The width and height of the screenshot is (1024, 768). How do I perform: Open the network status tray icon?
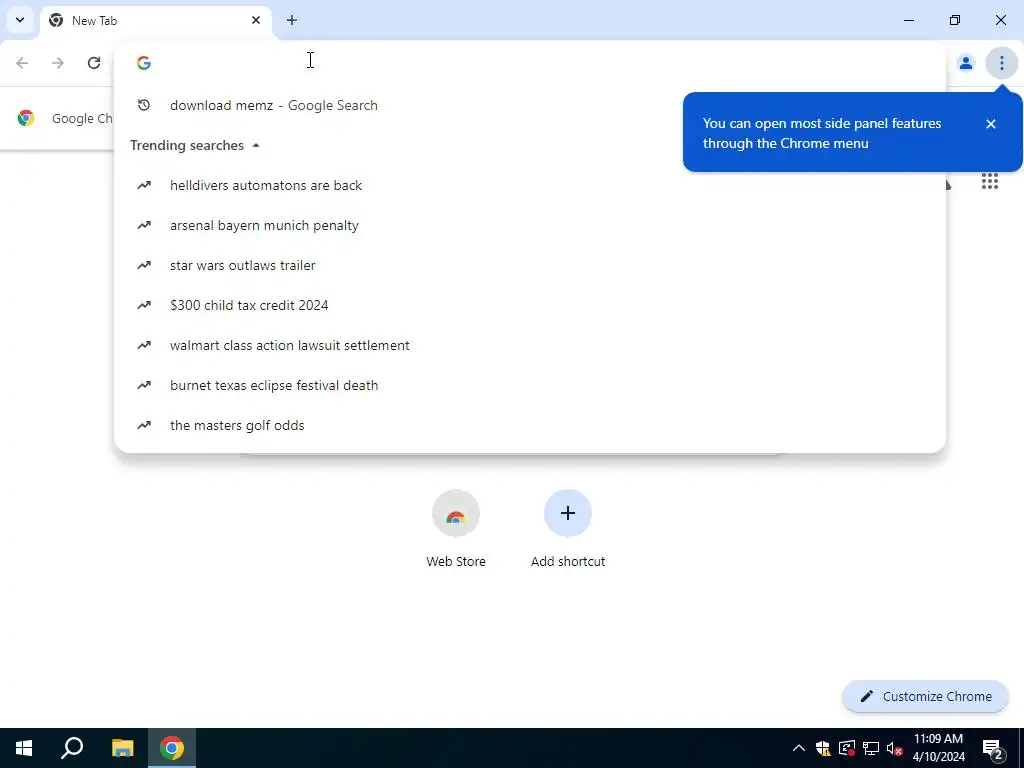(x=871, y=748)
